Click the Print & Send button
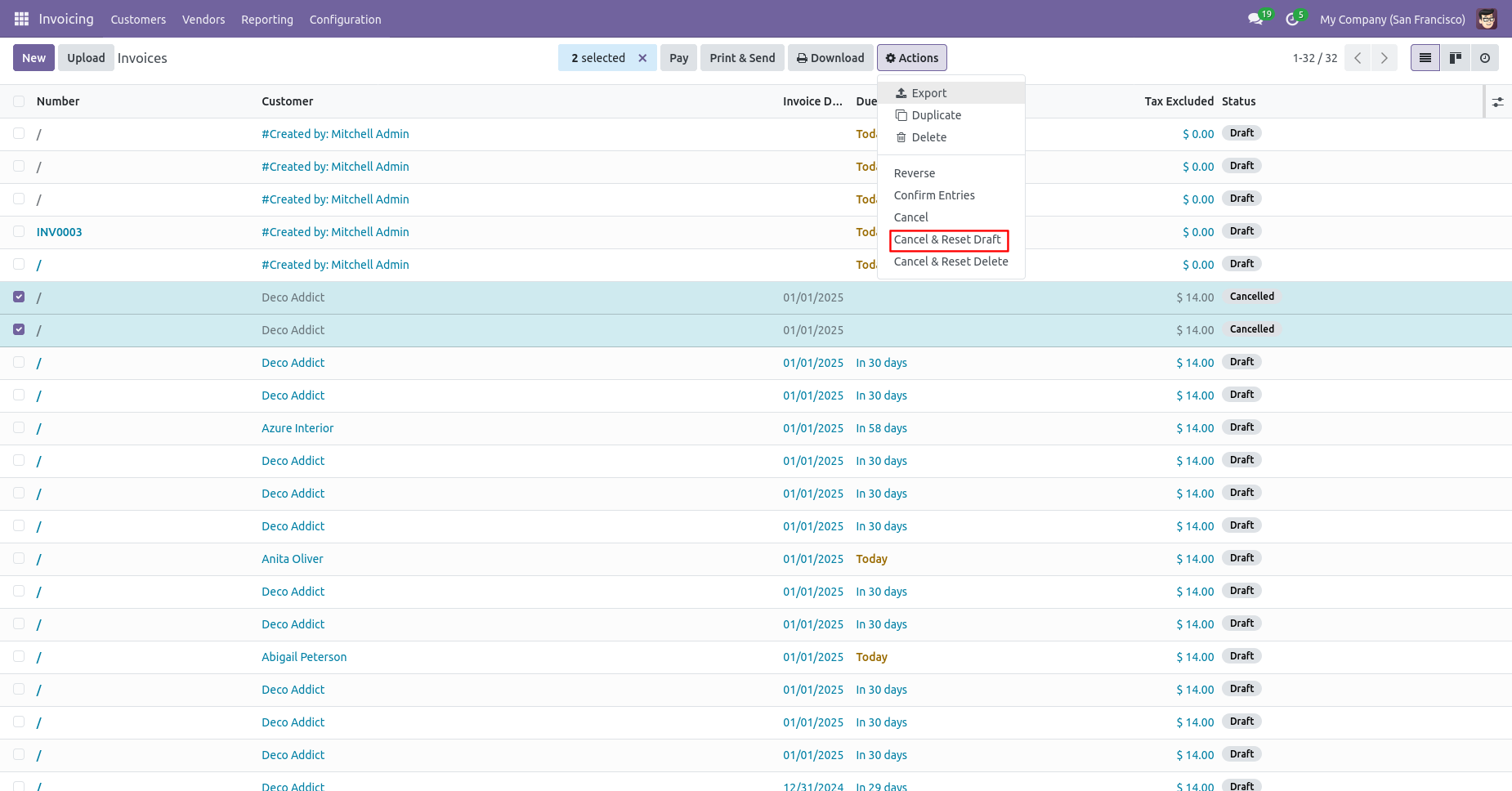Image resolution: width=1512 pixels, height=791 pixels. pos(742,58)
